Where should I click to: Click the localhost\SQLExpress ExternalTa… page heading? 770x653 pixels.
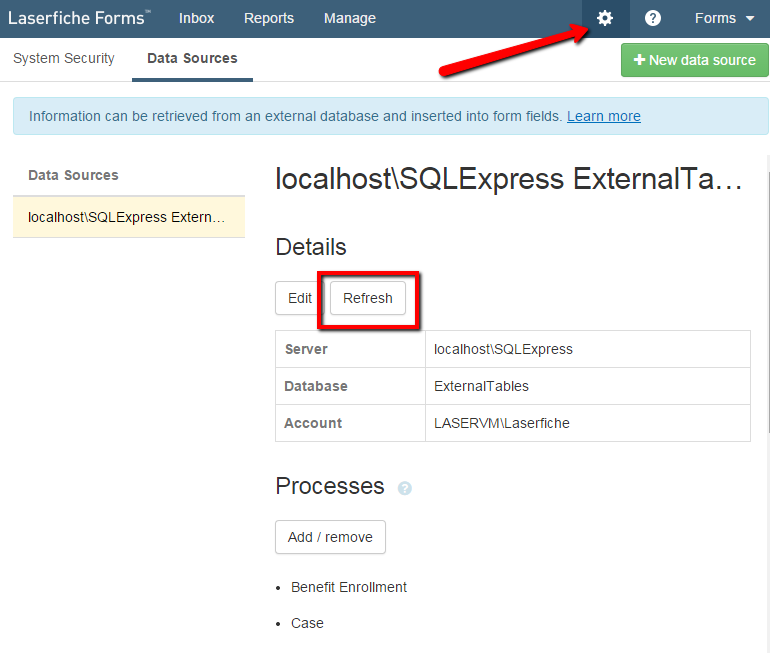pos(509,179)
